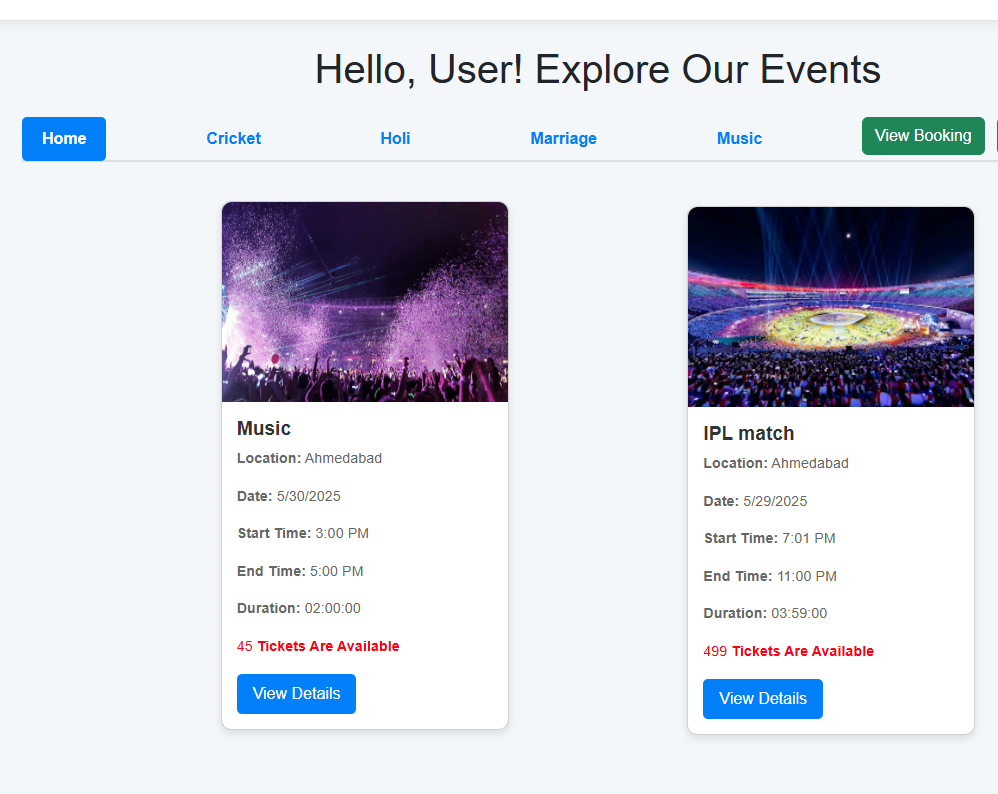Click the IPL match card title
Viewport: 998px width, 794px height.
(748, 434)
